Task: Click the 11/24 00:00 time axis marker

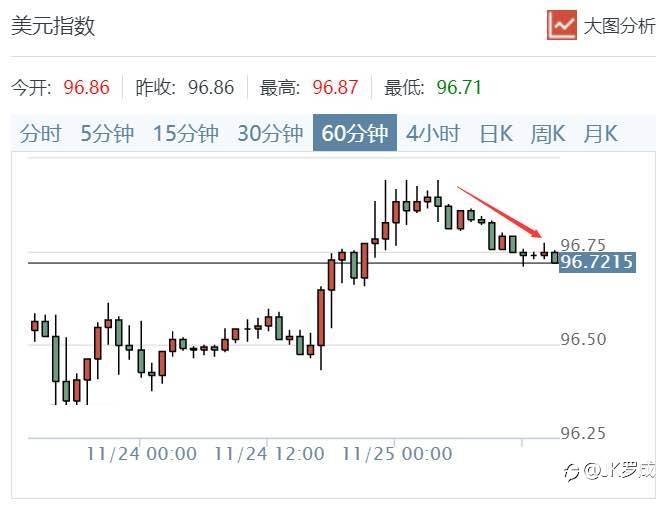Action: pyautogui.click(x=142, y=454)
